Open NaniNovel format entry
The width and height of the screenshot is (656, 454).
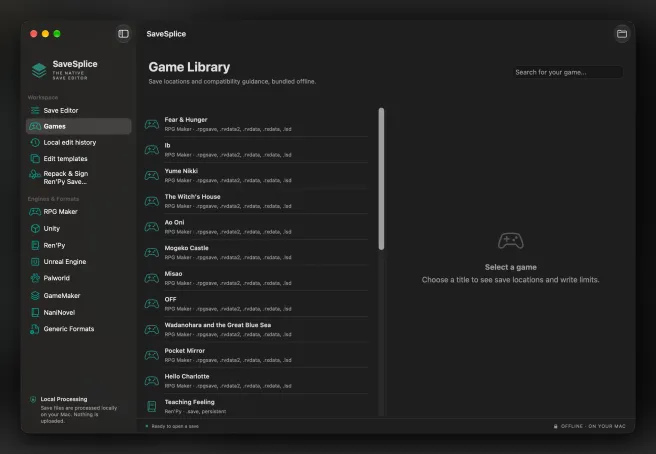(79, 313)
